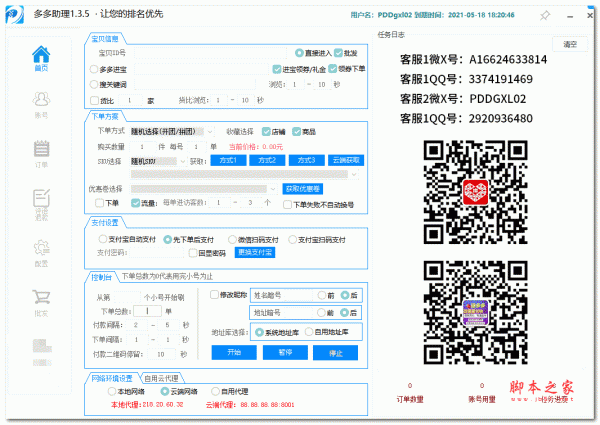The width and height of the screenshot is (600, 425).
Task: Select 自用地址库 address source
Action: click(309, 332)
